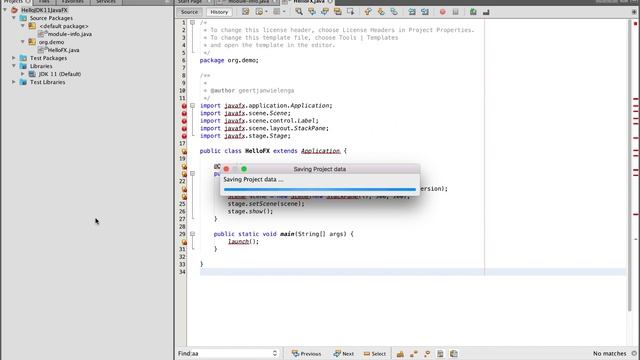Collapse the org.demo package node
640x360 pixels.
23,42
